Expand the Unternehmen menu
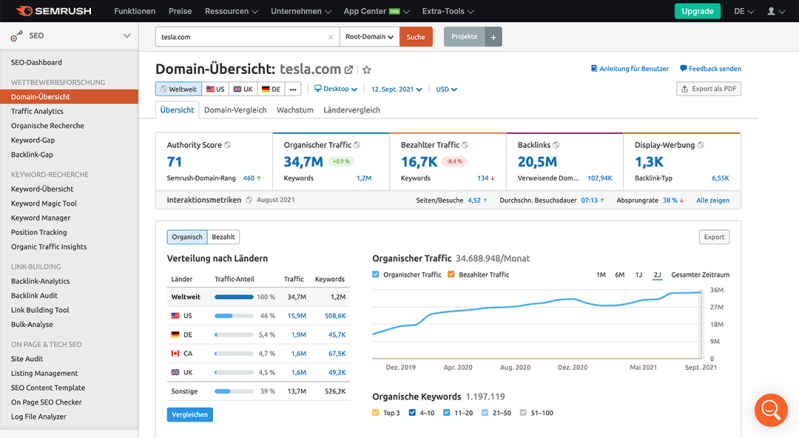This screenshot has width=799, height=438. (x=301, y=11)
